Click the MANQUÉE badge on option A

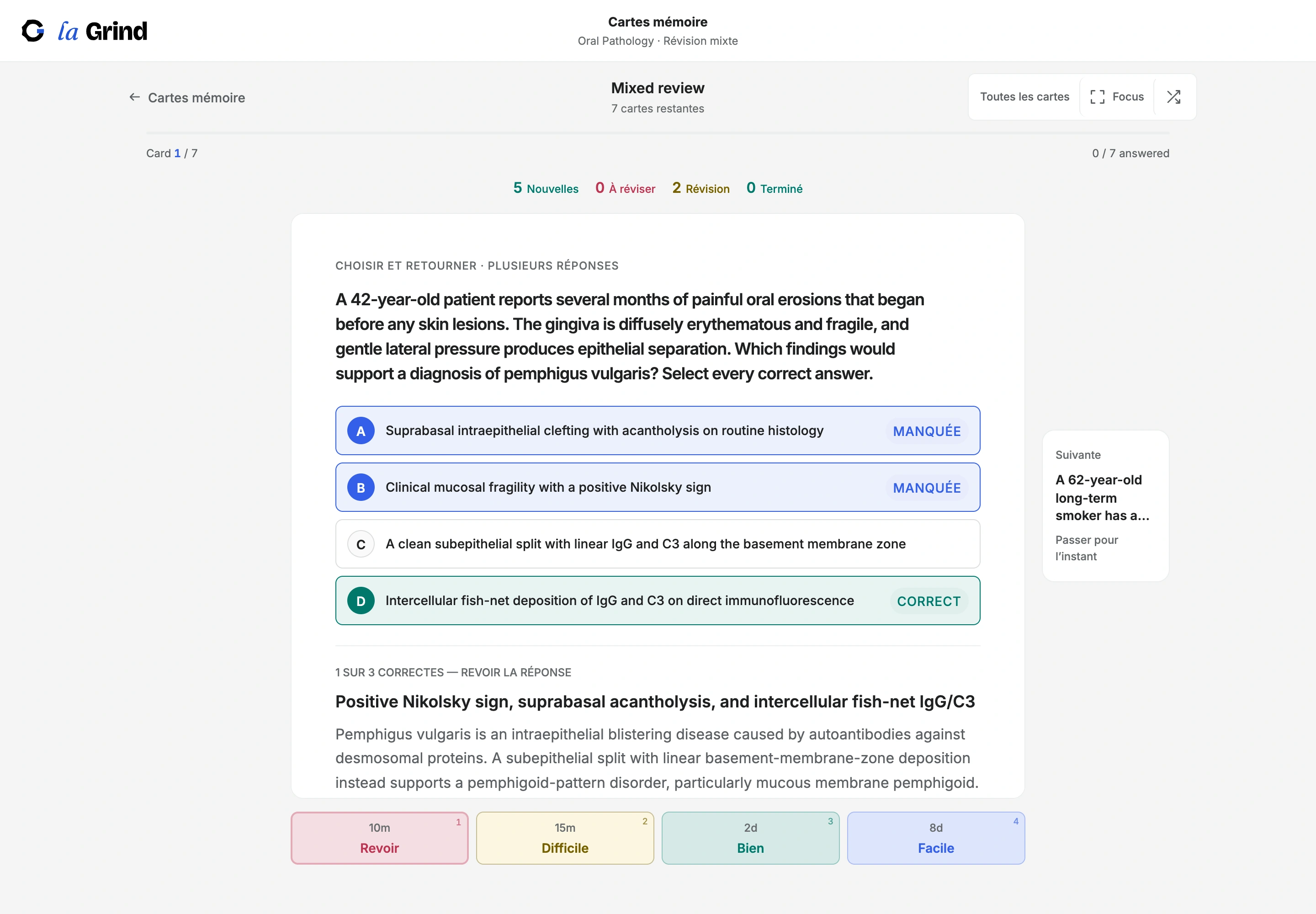(927, 431)
